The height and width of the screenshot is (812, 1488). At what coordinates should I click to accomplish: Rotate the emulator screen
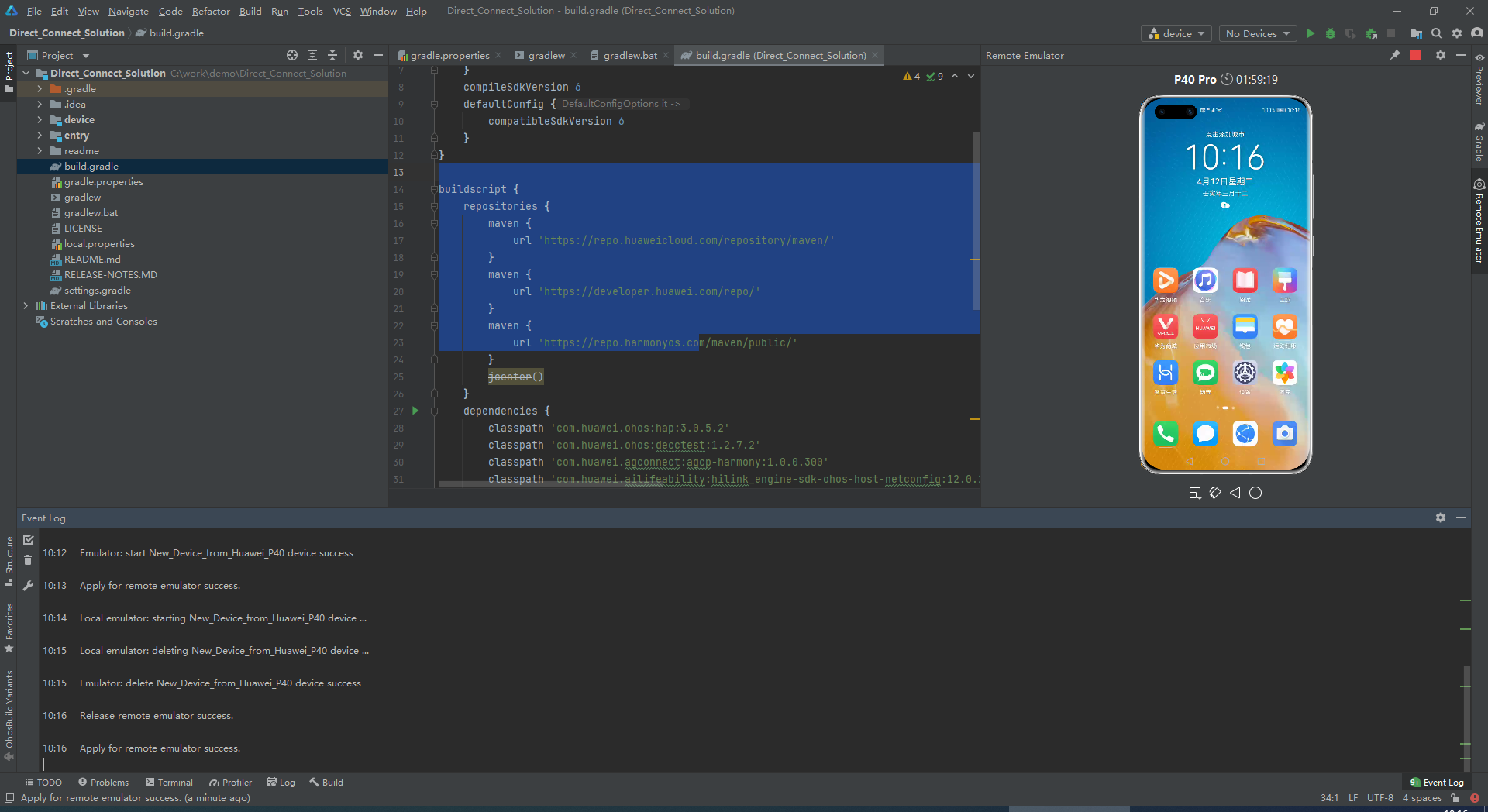tap(1215, 493)
